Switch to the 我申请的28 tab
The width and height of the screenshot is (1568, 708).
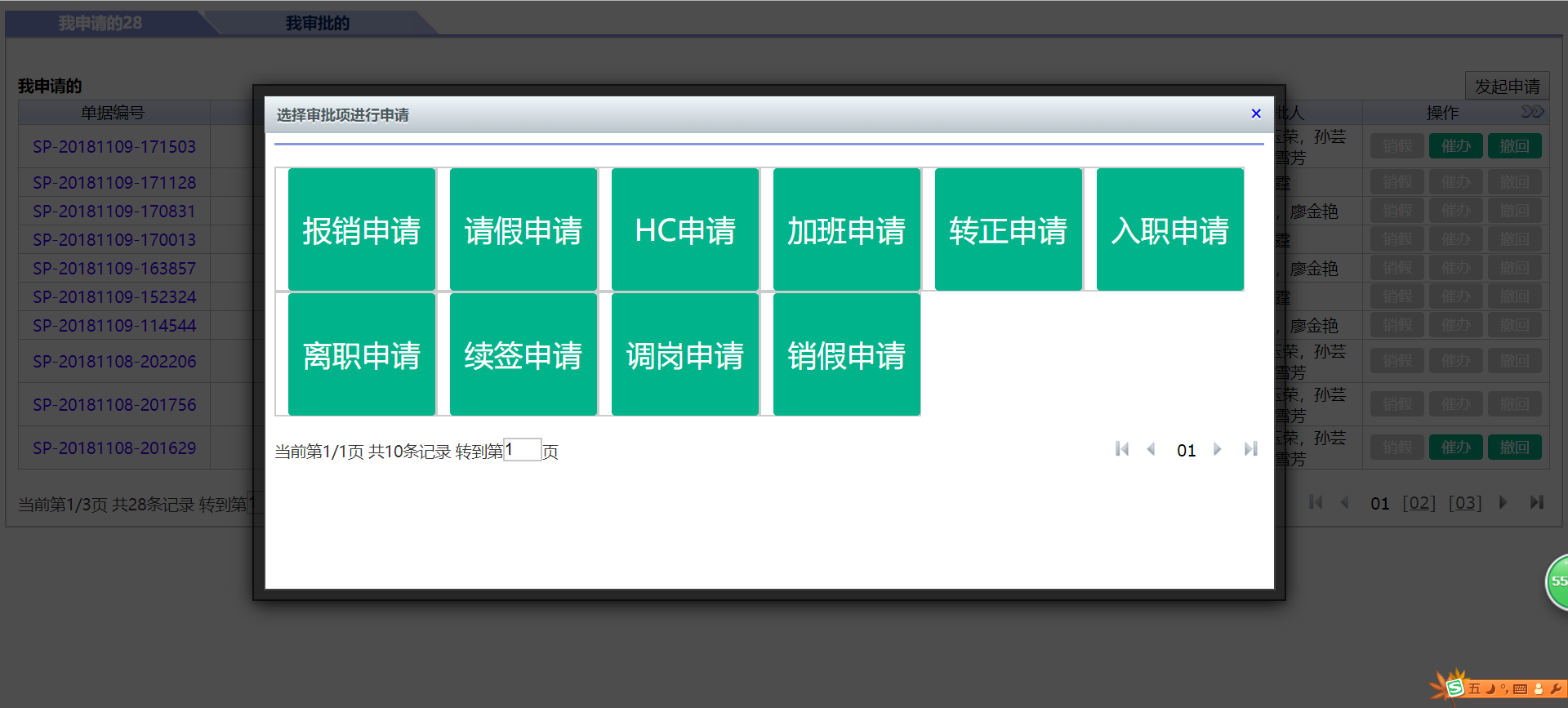point(100,23)
